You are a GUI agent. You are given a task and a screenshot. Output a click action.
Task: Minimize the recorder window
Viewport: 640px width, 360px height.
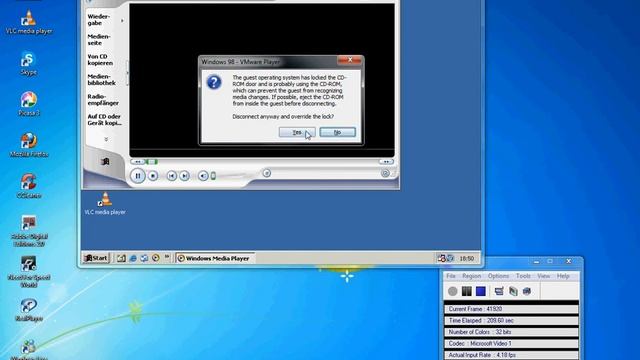click(537, 261)
